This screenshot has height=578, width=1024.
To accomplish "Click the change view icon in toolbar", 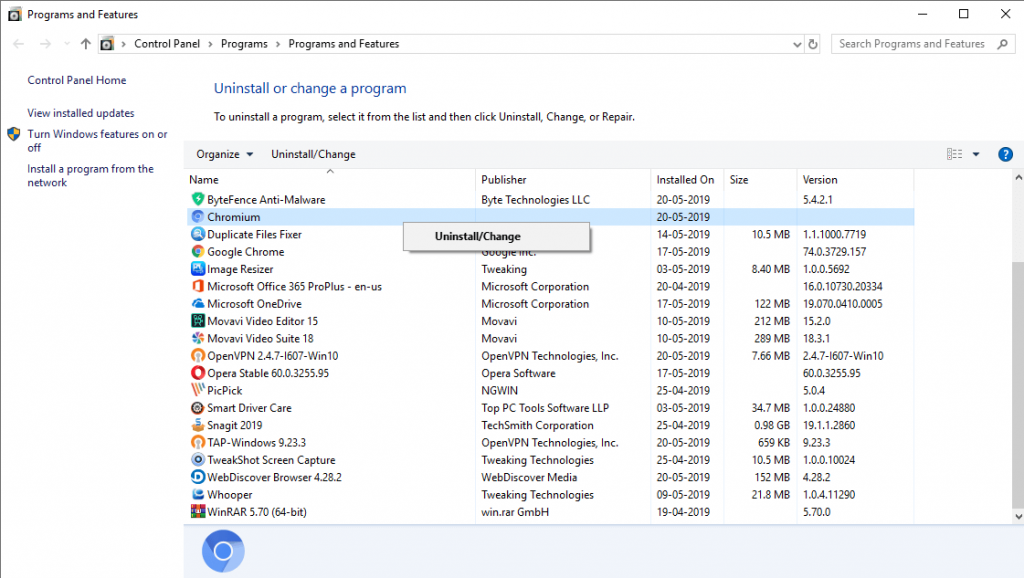I will tap(954, 154).
